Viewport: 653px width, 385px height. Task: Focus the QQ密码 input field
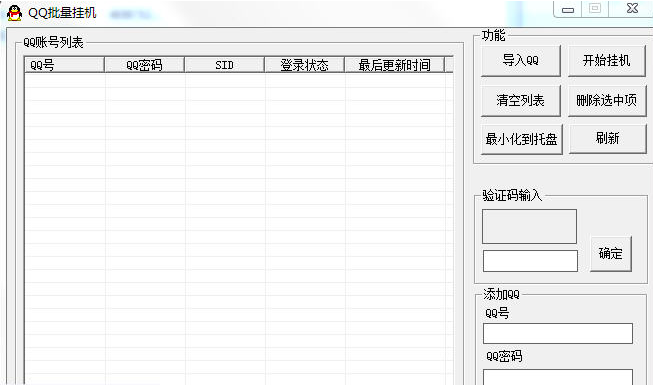[558, 377]
